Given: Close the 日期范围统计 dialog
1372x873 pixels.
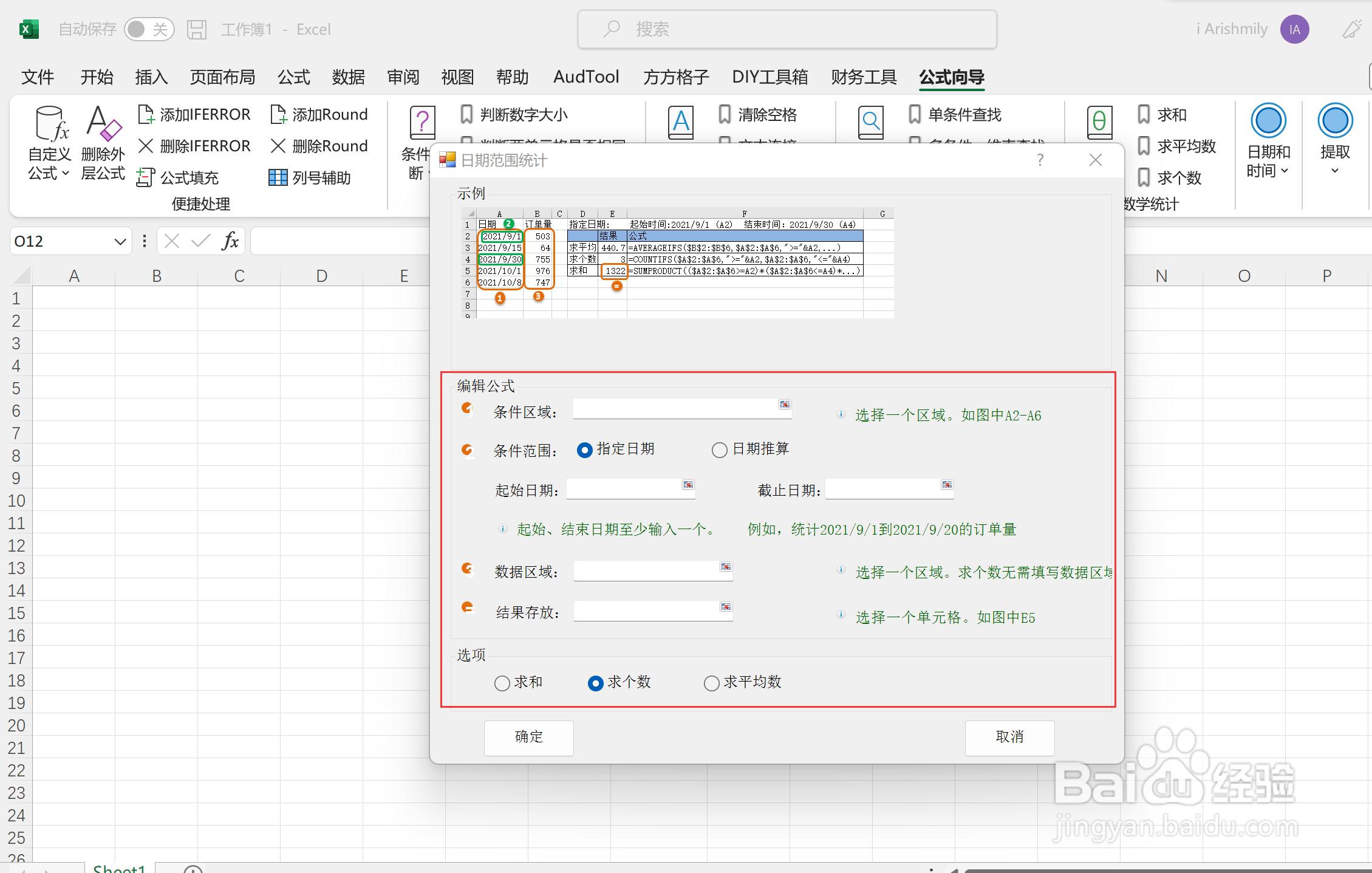Looking at the screenshot, I should tap(1095, 160).
